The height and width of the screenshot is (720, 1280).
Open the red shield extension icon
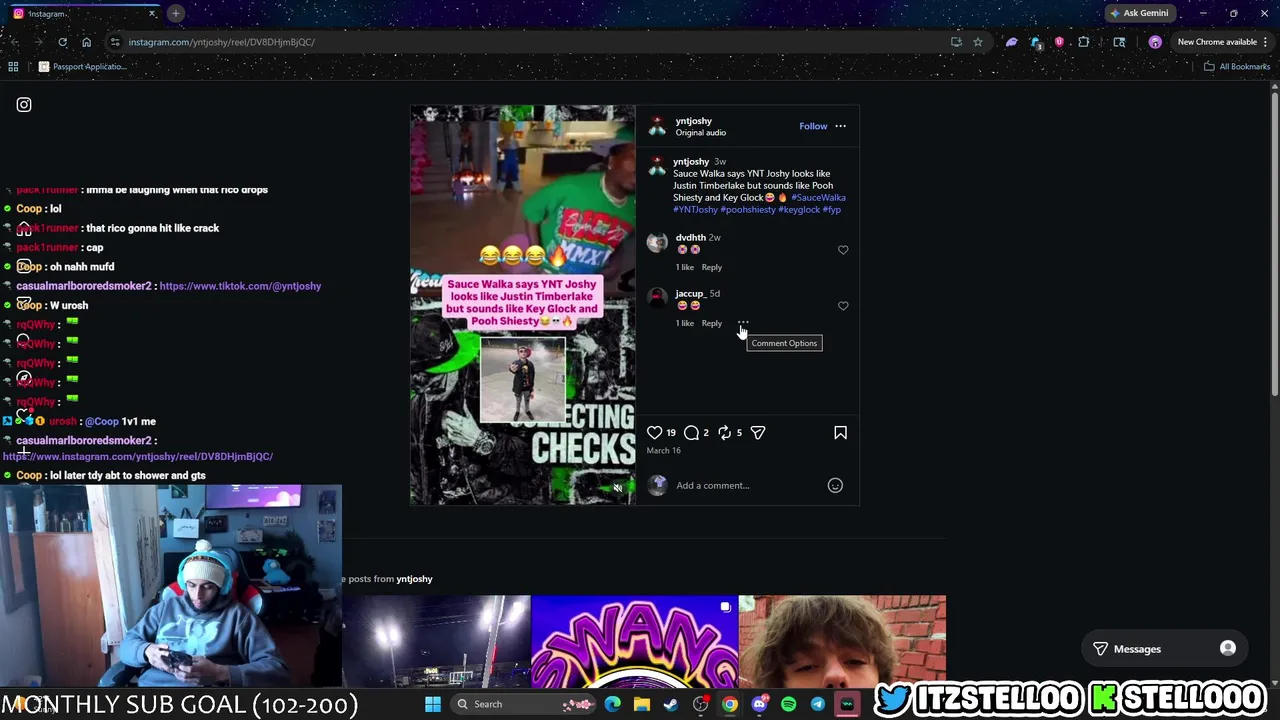[1059, 42]
